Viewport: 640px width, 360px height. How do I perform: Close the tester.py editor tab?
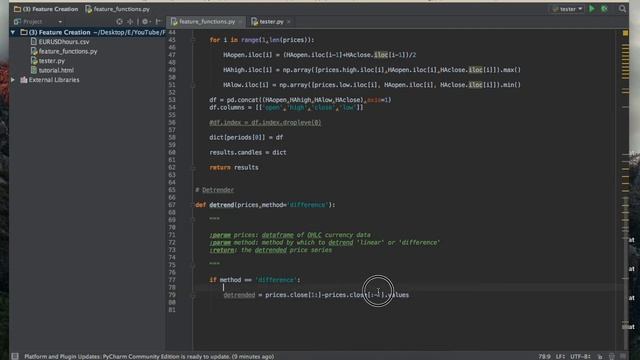pos(289,22)
